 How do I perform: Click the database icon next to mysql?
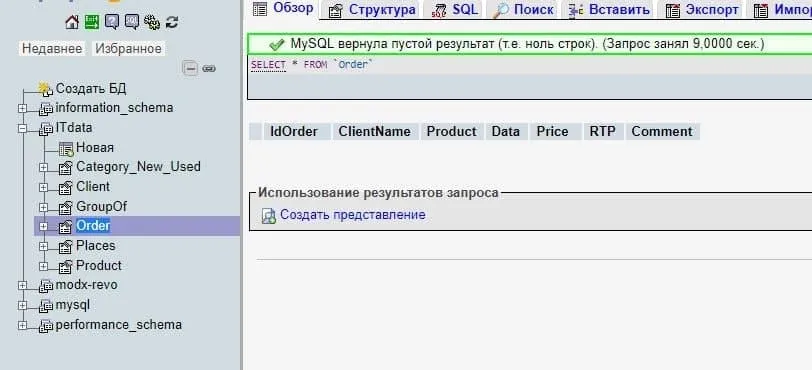(x=46, y=305)
